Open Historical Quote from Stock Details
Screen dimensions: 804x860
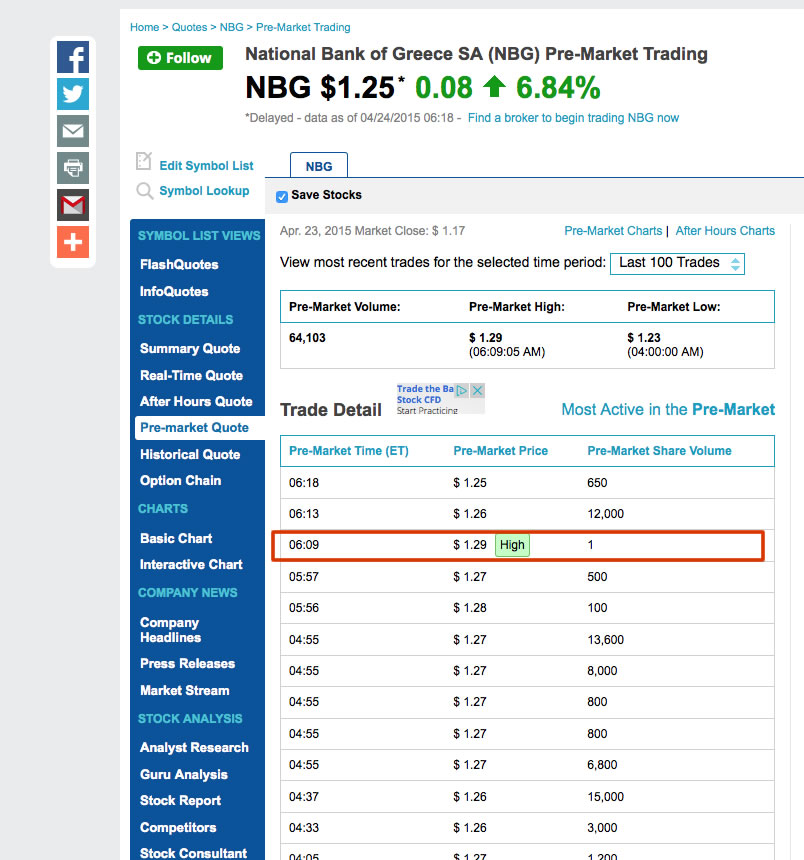(x=191, y=454)
